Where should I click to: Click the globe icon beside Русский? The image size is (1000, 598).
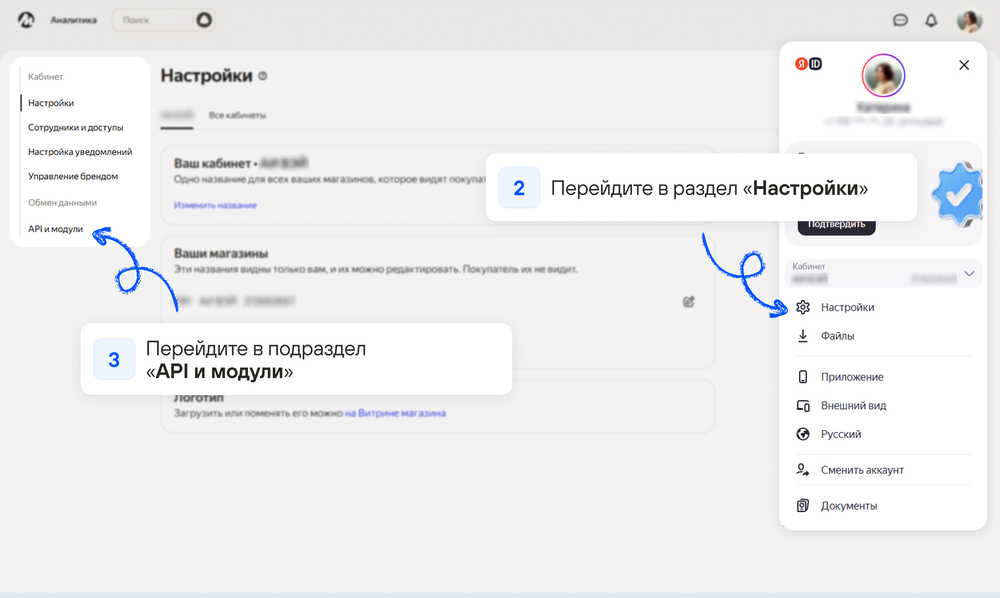803,434
